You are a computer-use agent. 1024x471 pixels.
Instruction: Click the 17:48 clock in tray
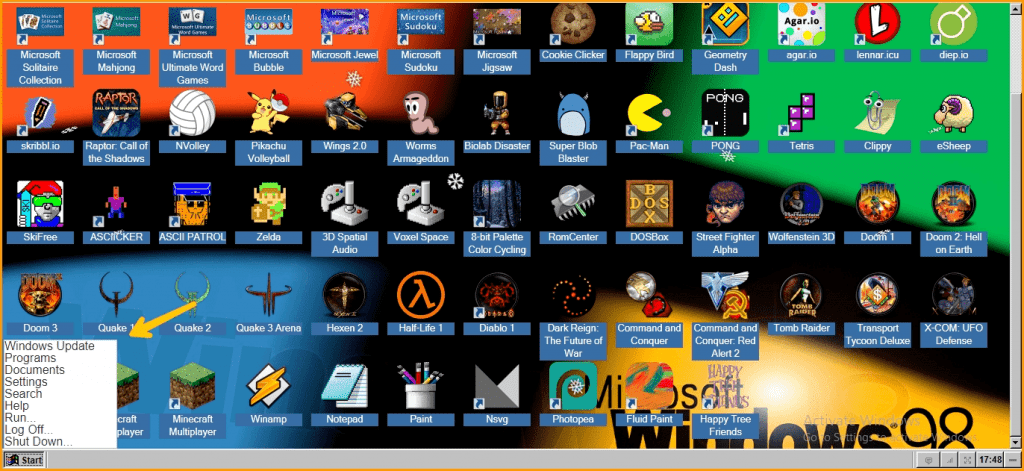[991, 460]
